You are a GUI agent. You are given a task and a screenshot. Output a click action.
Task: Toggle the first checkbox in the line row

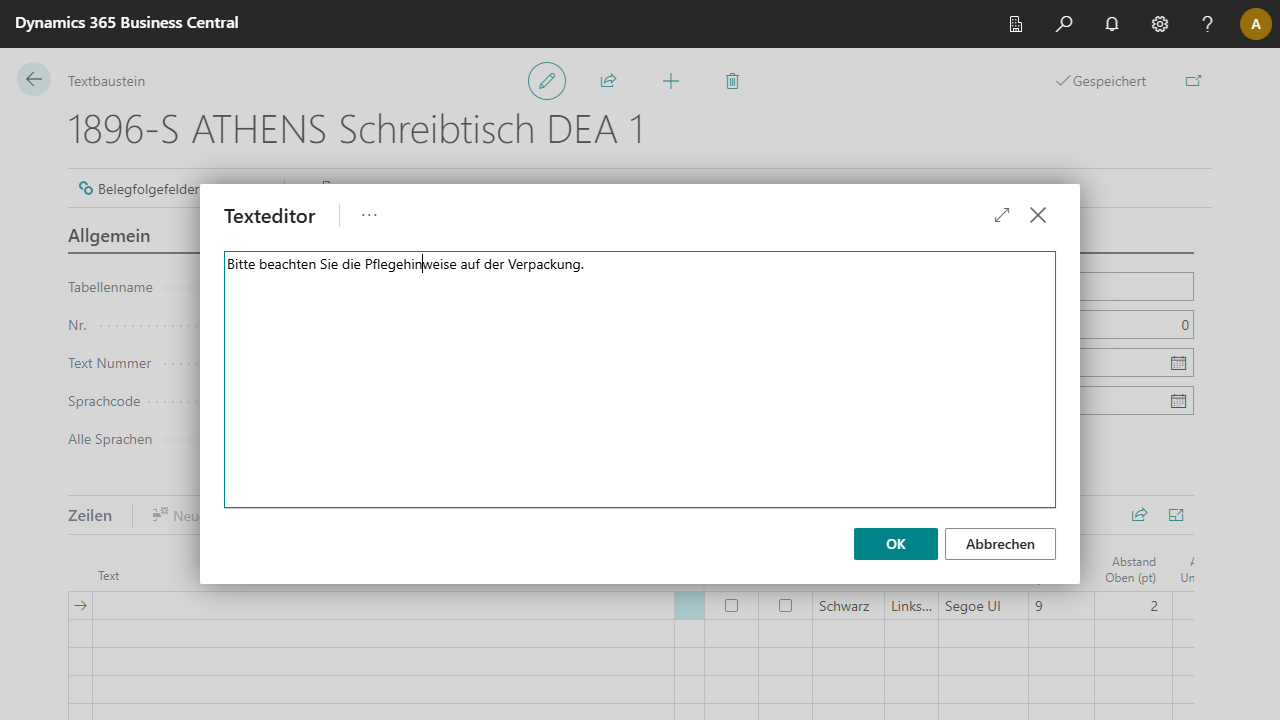[731, 606]
